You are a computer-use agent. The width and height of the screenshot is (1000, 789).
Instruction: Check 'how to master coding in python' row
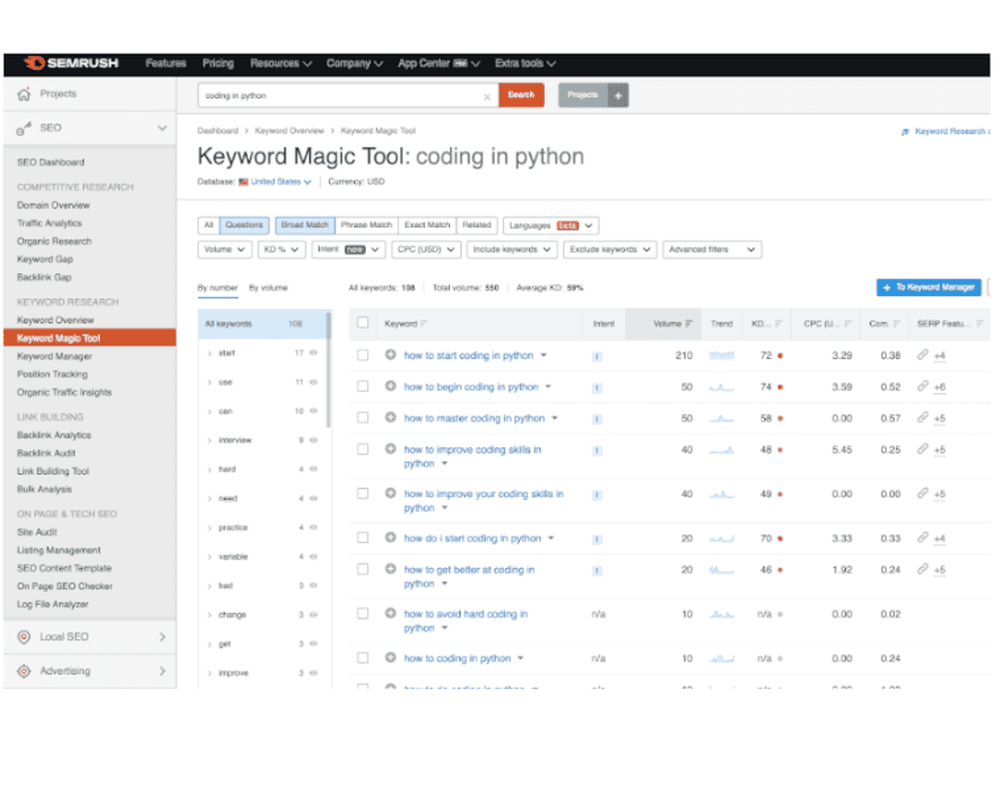coord(363,418)
